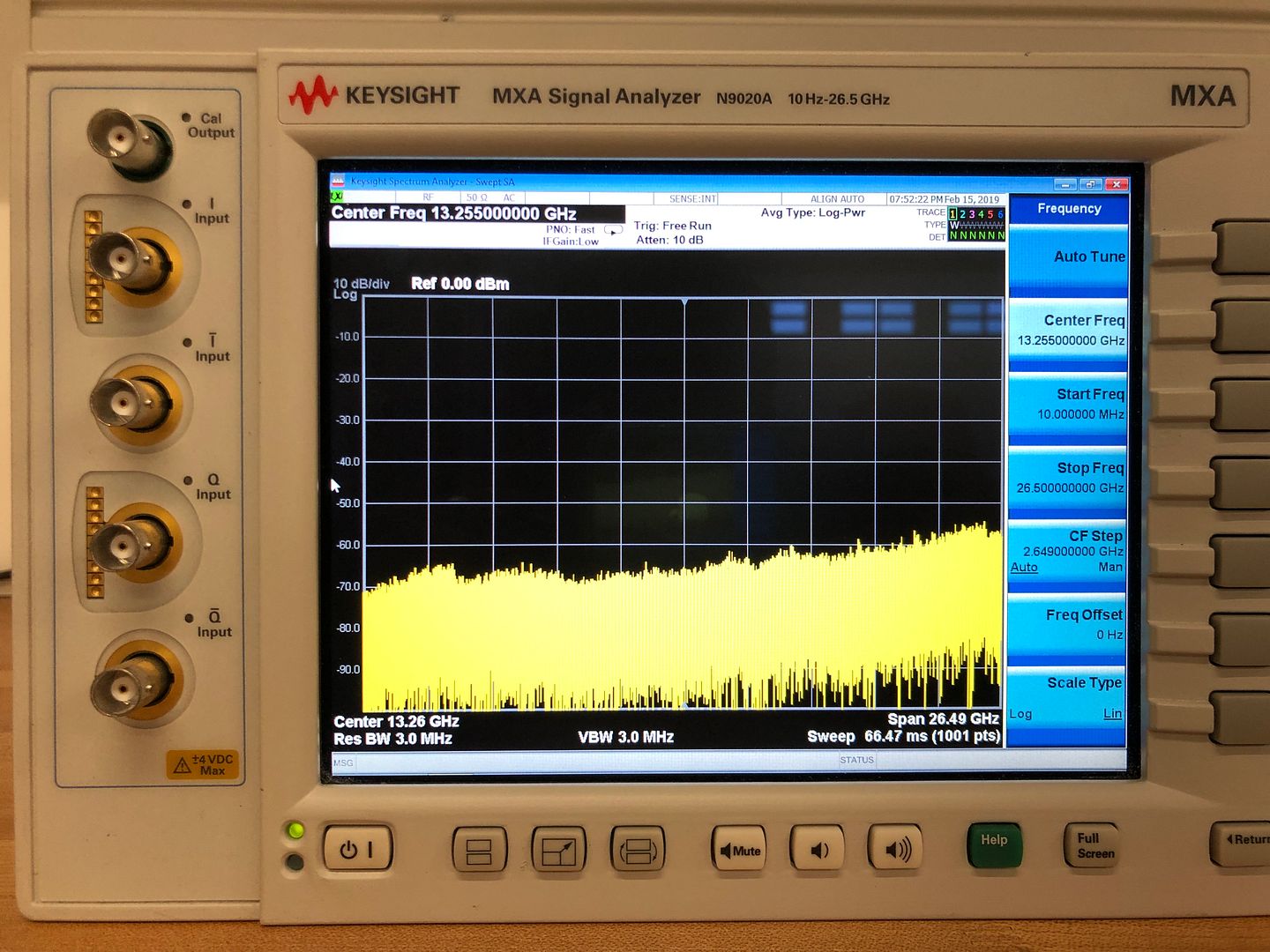Restore the analyzer window with the title-bar button
Screen dimensions: 1270x952
(x=1091, y=184)
